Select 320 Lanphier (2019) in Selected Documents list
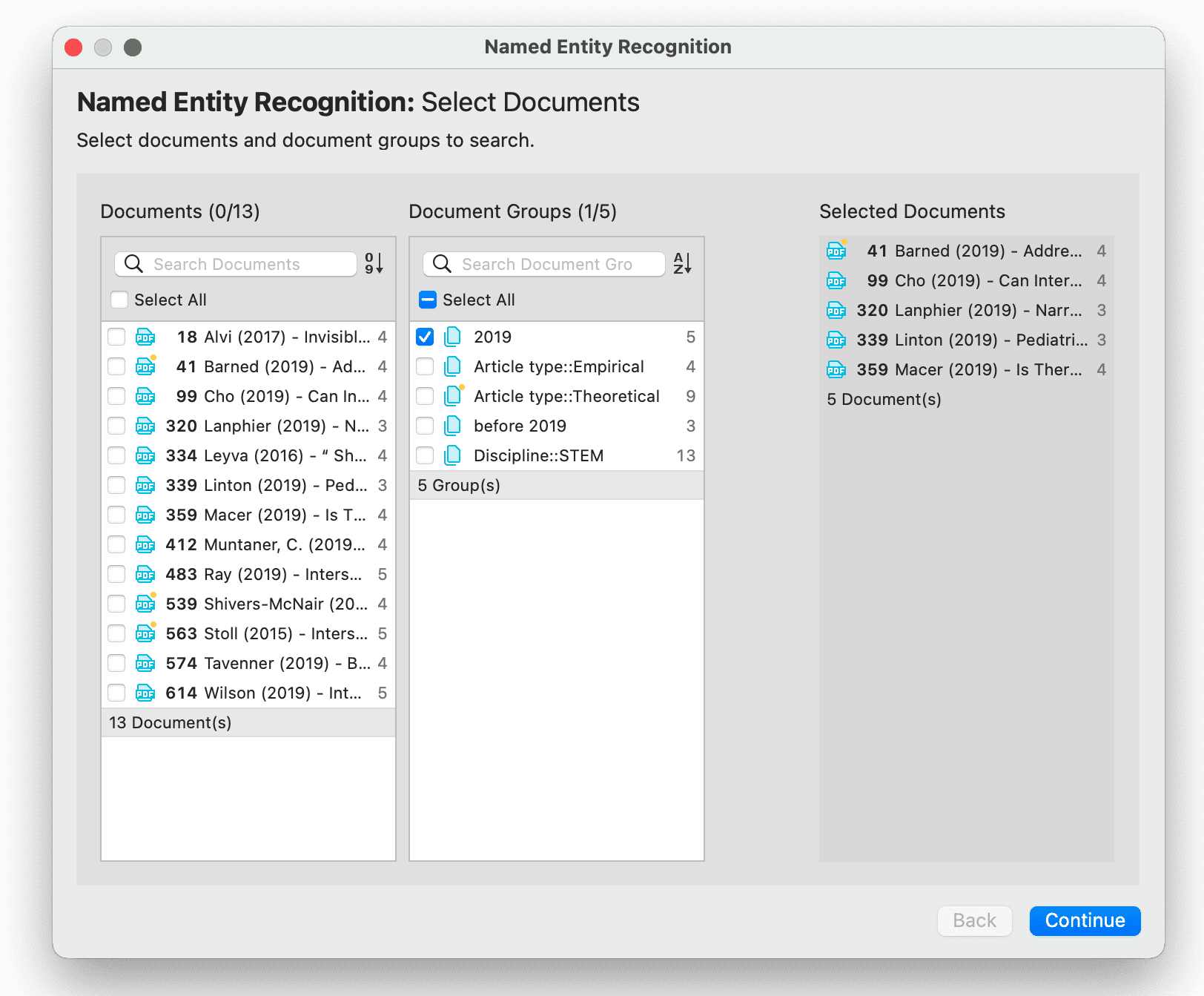 (966, 310)
